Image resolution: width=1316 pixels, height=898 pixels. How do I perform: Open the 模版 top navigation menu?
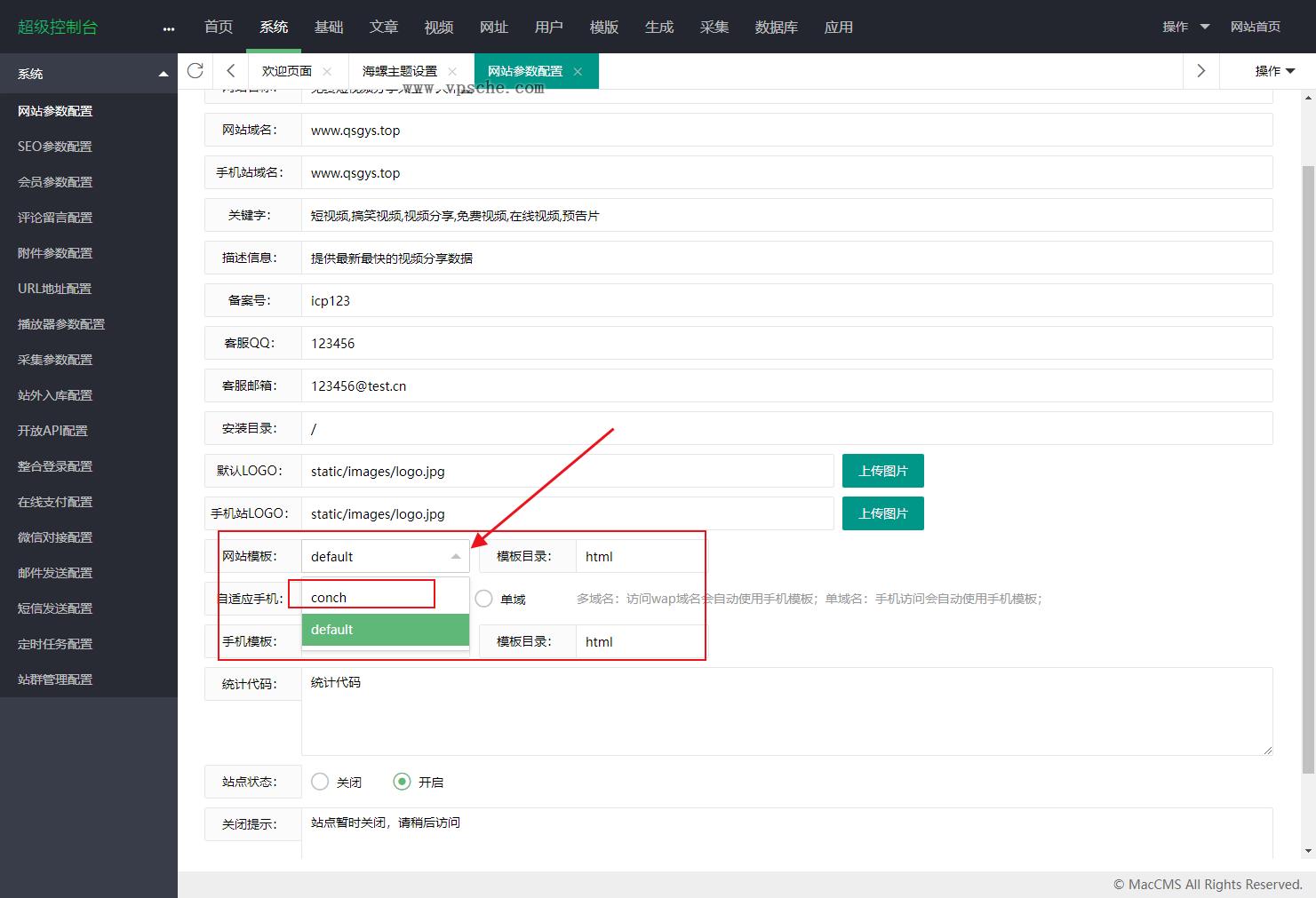coord(603,27)
